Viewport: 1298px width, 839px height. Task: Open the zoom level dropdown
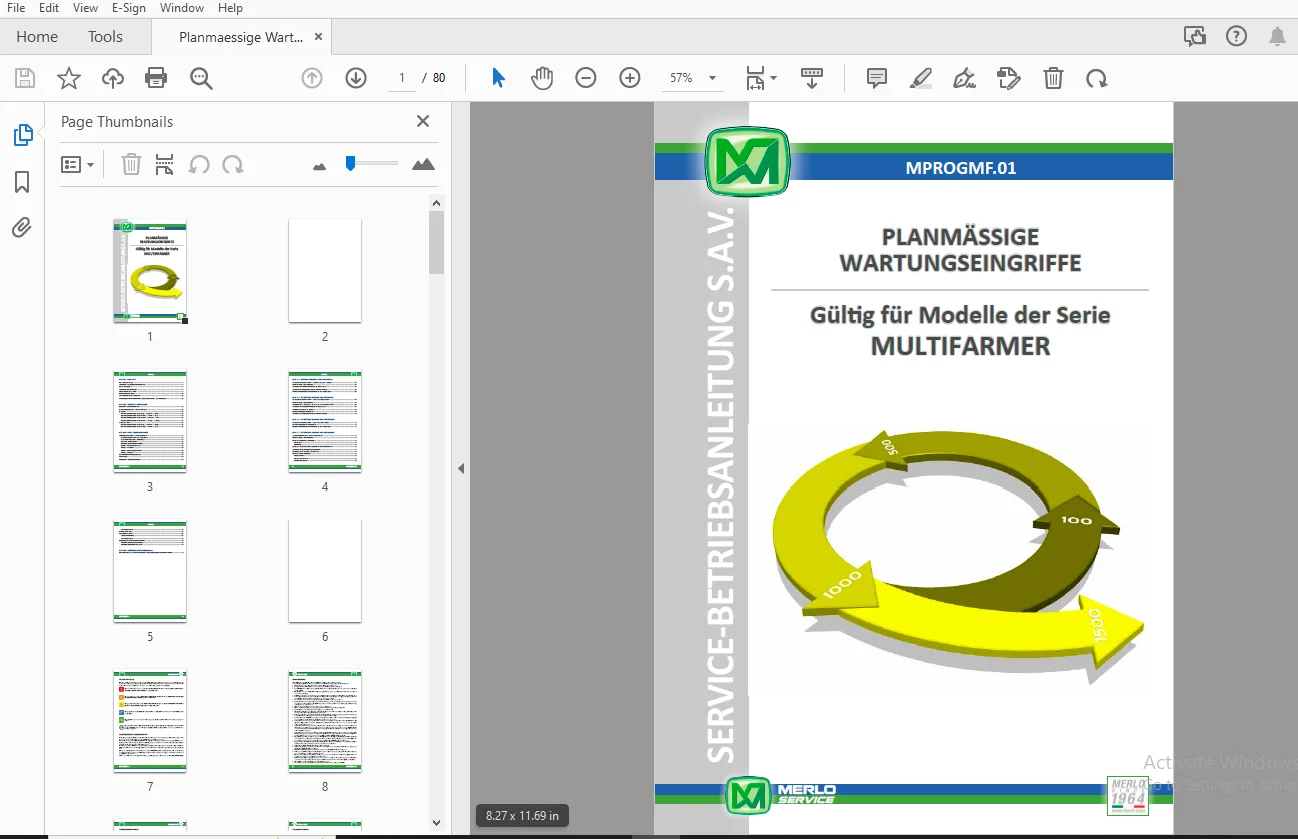tap(712, 78)
